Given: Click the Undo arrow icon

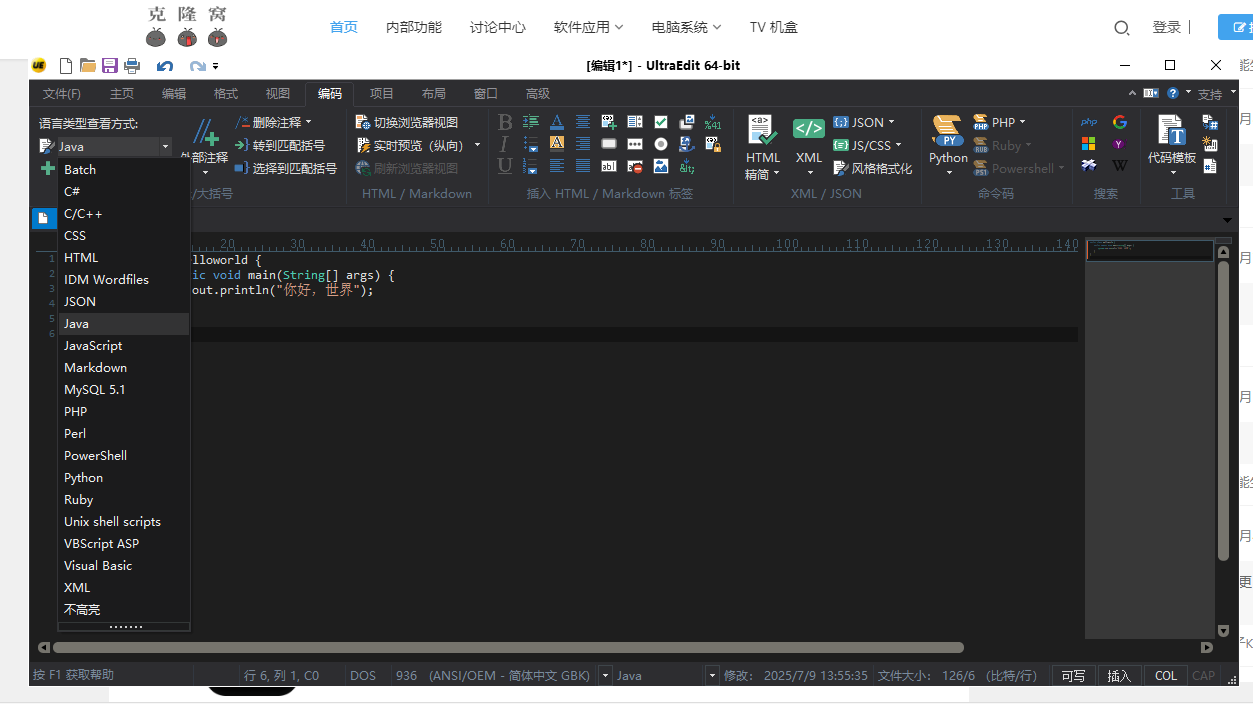Looking at the screenshot, I should (165, 66).
